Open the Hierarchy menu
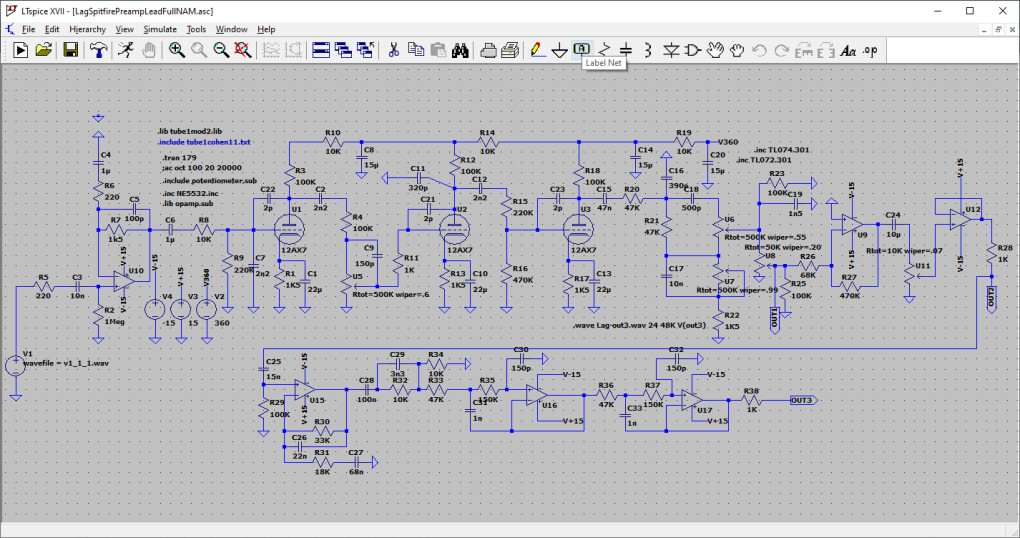 tap(87, 29)
